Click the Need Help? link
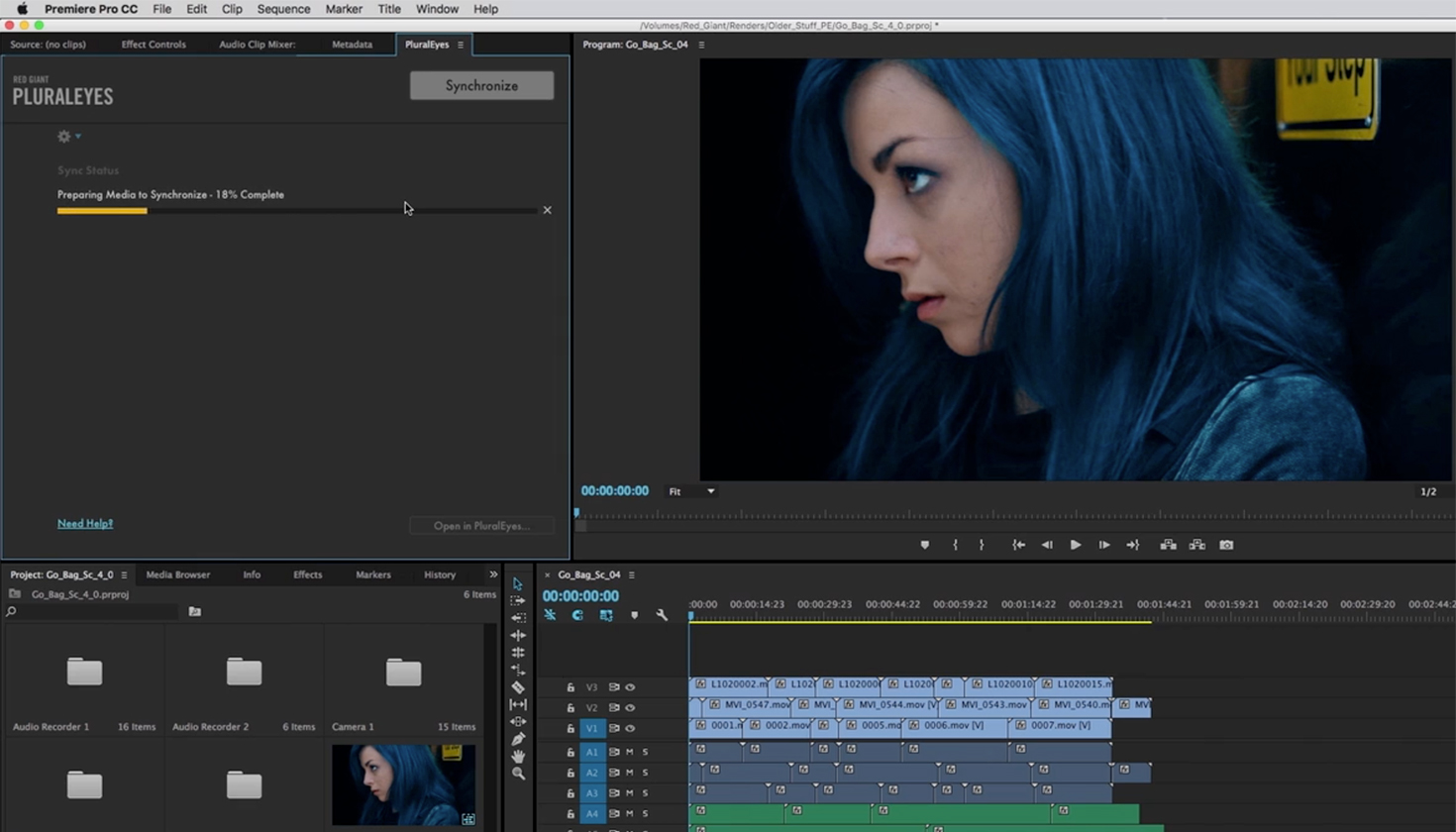 coord(85,523)
